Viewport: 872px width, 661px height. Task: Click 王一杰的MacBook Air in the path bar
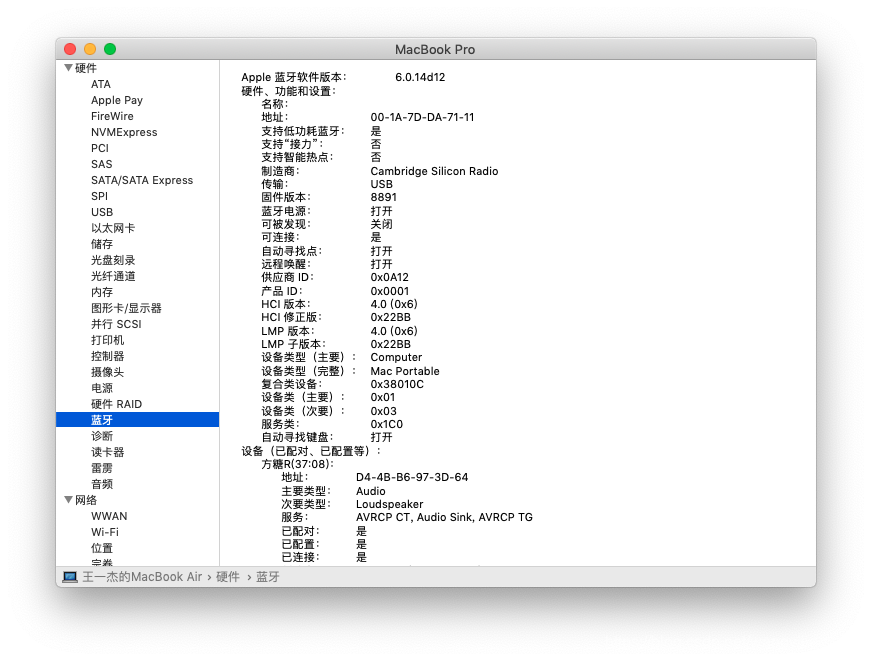[142, 577]
